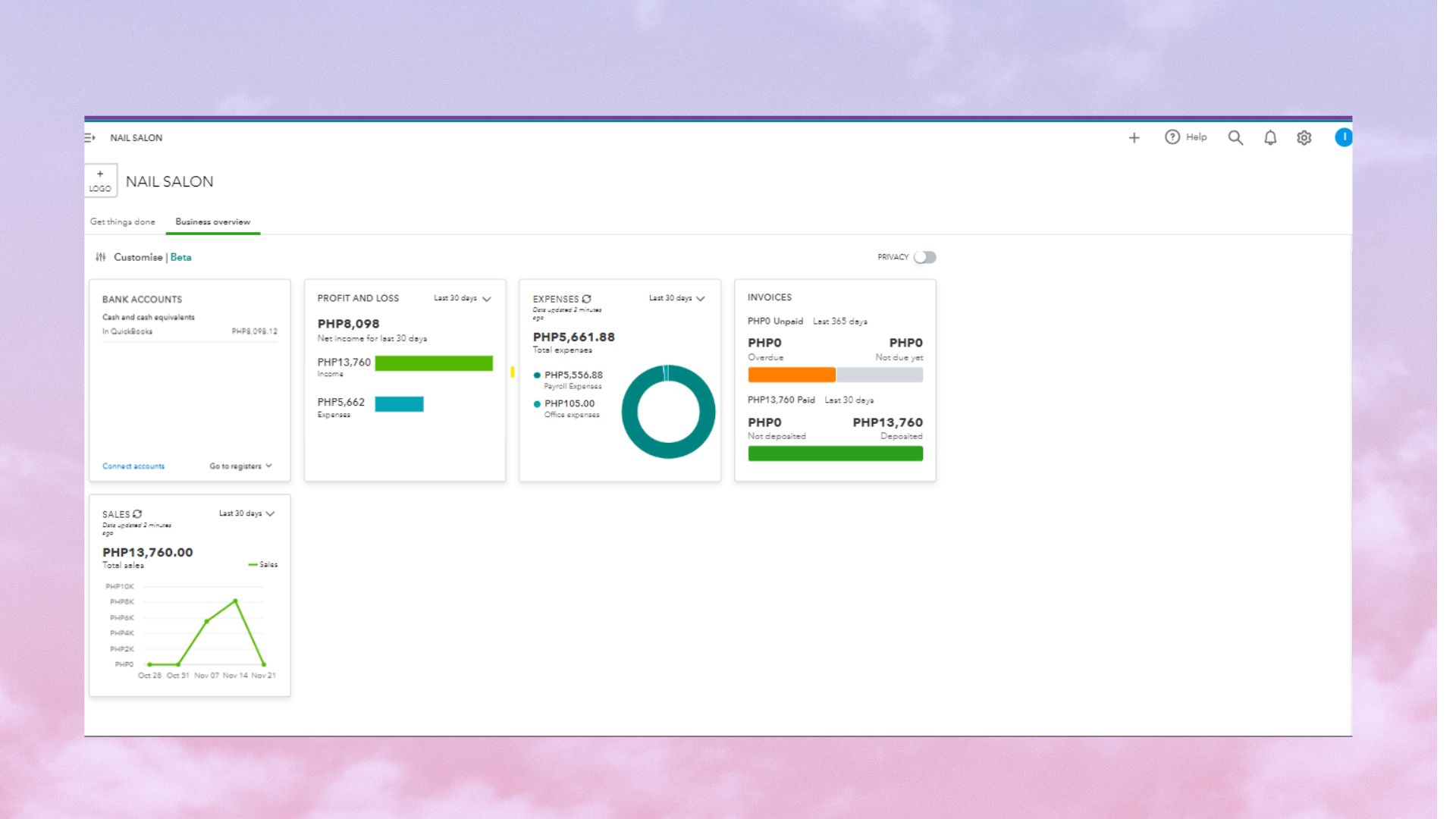Toggle the Privacy switch

(x=924, y=257)
